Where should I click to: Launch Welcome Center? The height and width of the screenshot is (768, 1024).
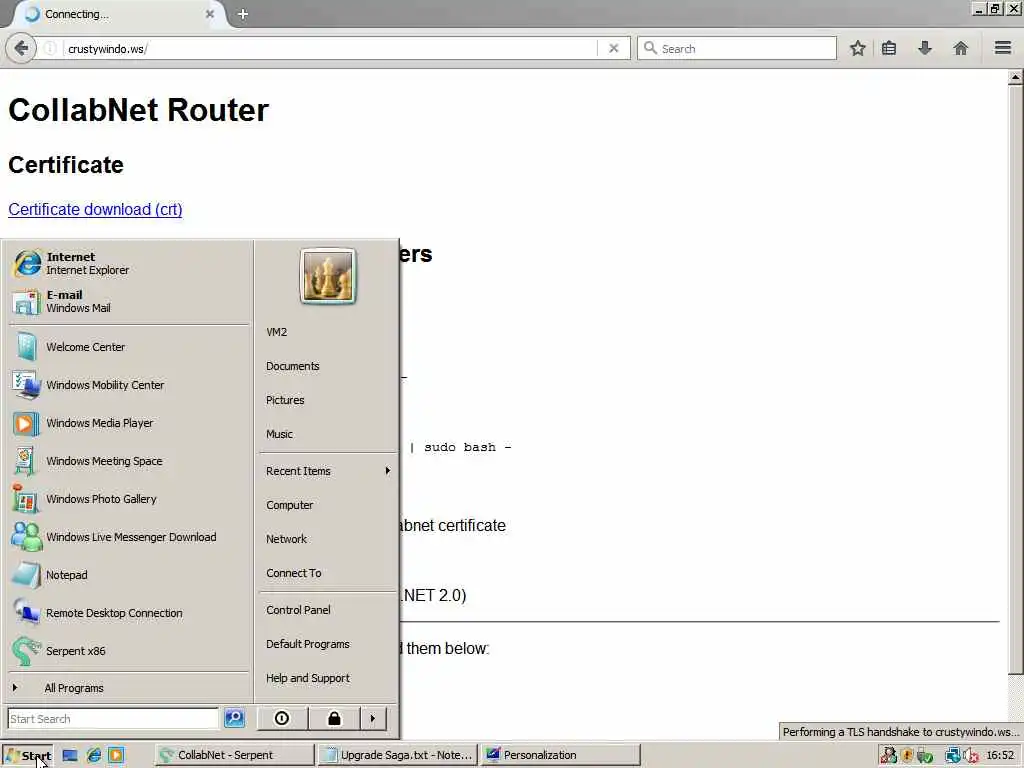tap(129, 347)
